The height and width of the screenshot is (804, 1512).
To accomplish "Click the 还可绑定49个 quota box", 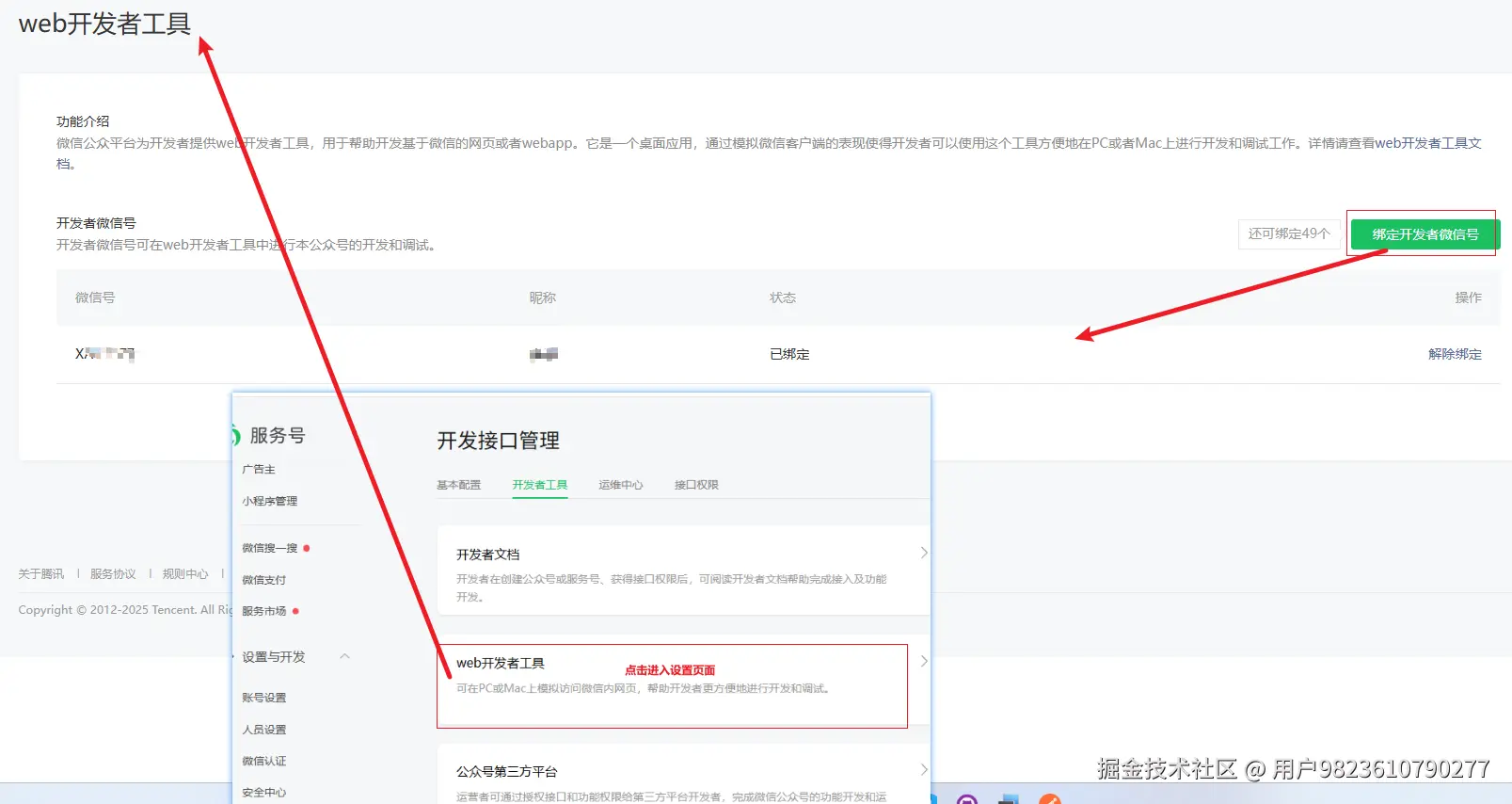I will tap(1289, 233).
